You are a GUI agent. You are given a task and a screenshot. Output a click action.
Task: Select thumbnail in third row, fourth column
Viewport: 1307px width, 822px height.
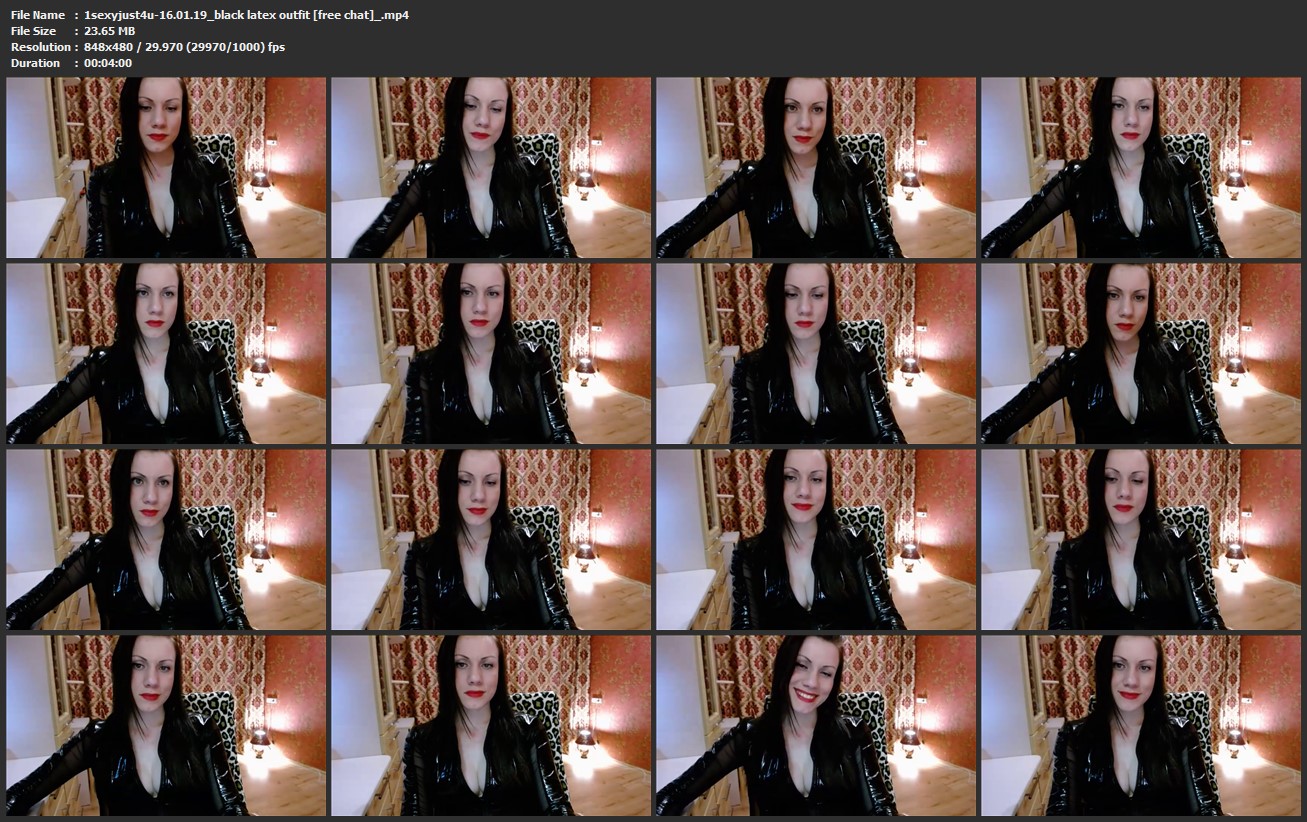pyautogui.click(x=1141, y=540)
